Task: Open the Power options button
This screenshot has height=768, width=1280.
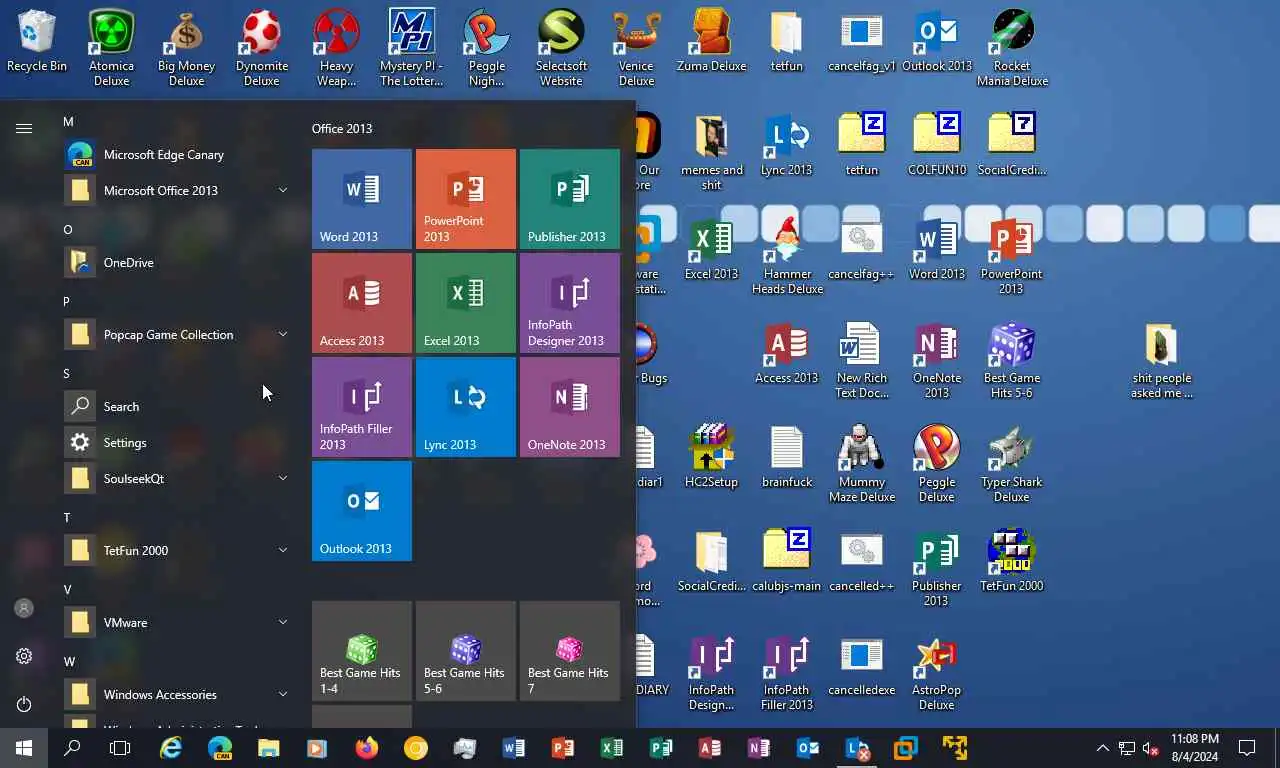Action: pyautogui.click(x=24, y=704)
